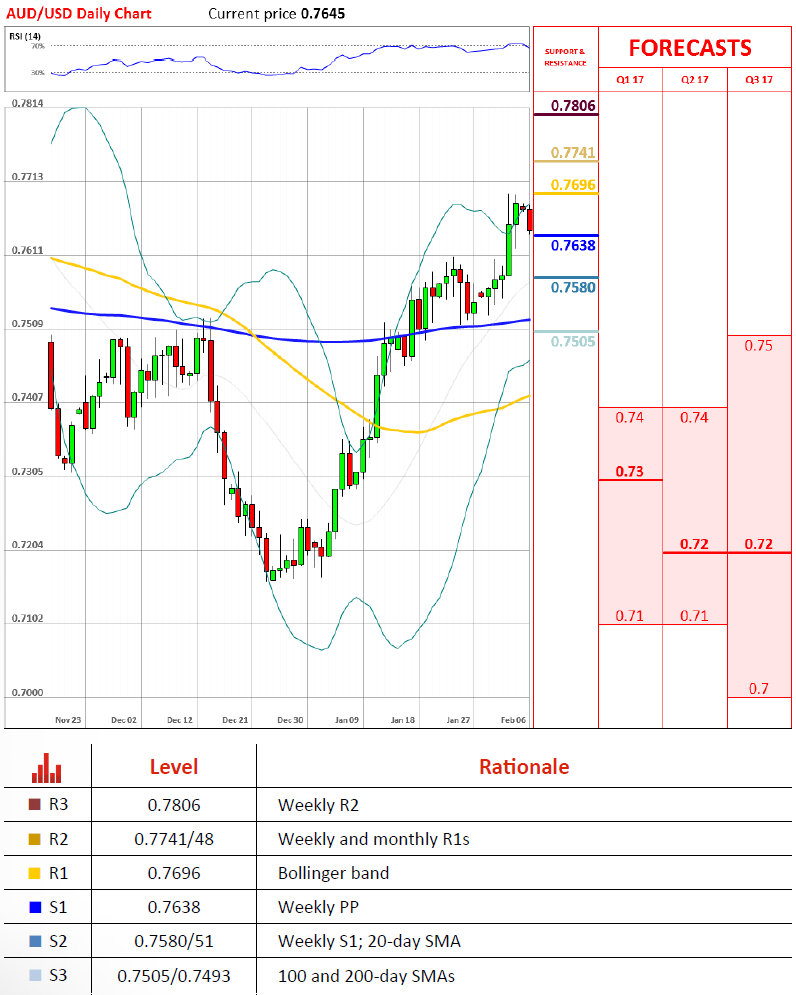The width and height of the screenshot is (796, 995).
Task: Click the 0.71 Q1 17 forecast value
Action: click(630, 616)
